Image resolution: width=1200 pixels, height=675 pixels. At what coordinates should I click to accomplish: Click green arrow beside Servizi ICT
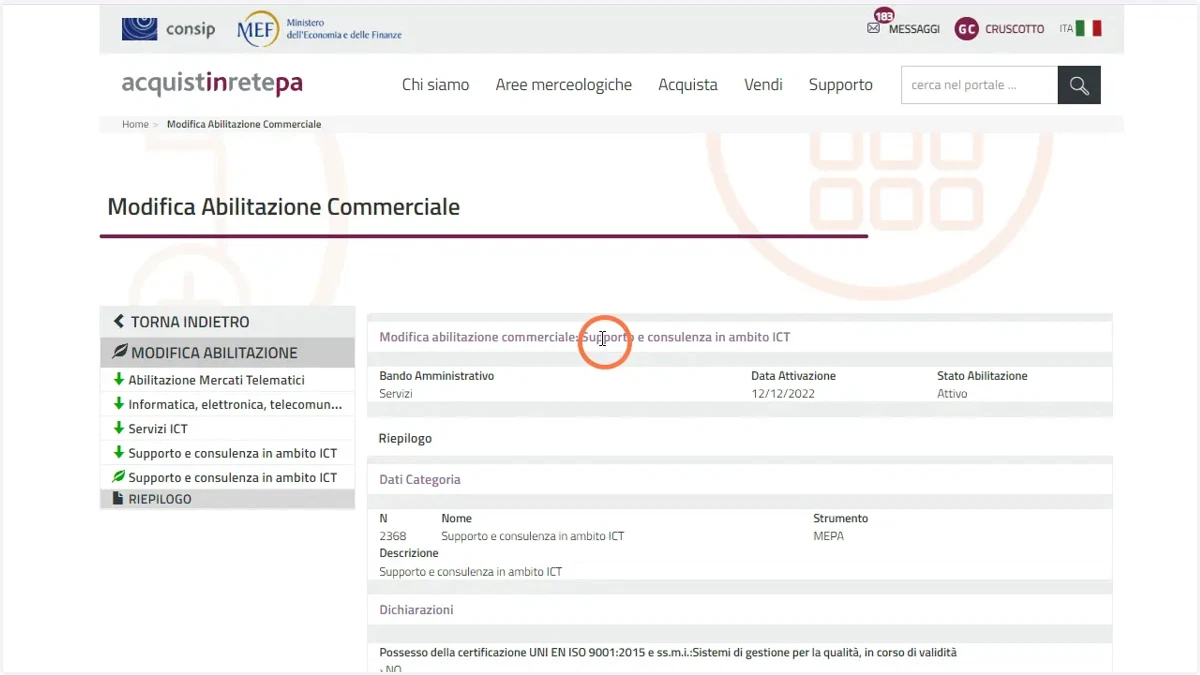(x=119, y=428)
